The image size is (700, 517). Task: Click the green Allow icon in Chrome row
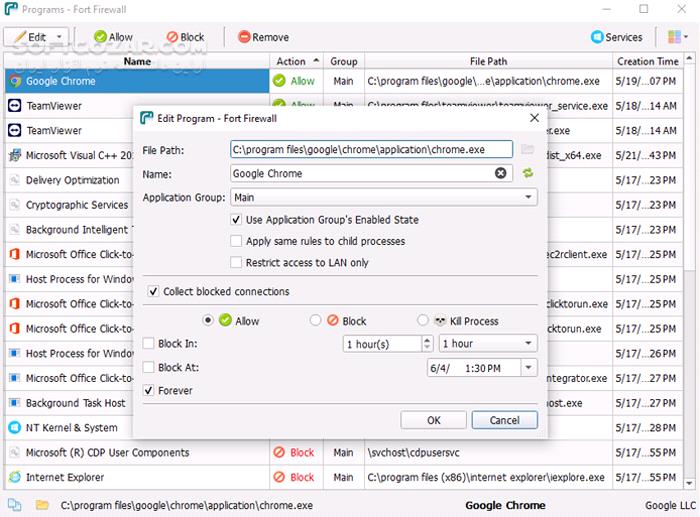click(x=279, y=81)
